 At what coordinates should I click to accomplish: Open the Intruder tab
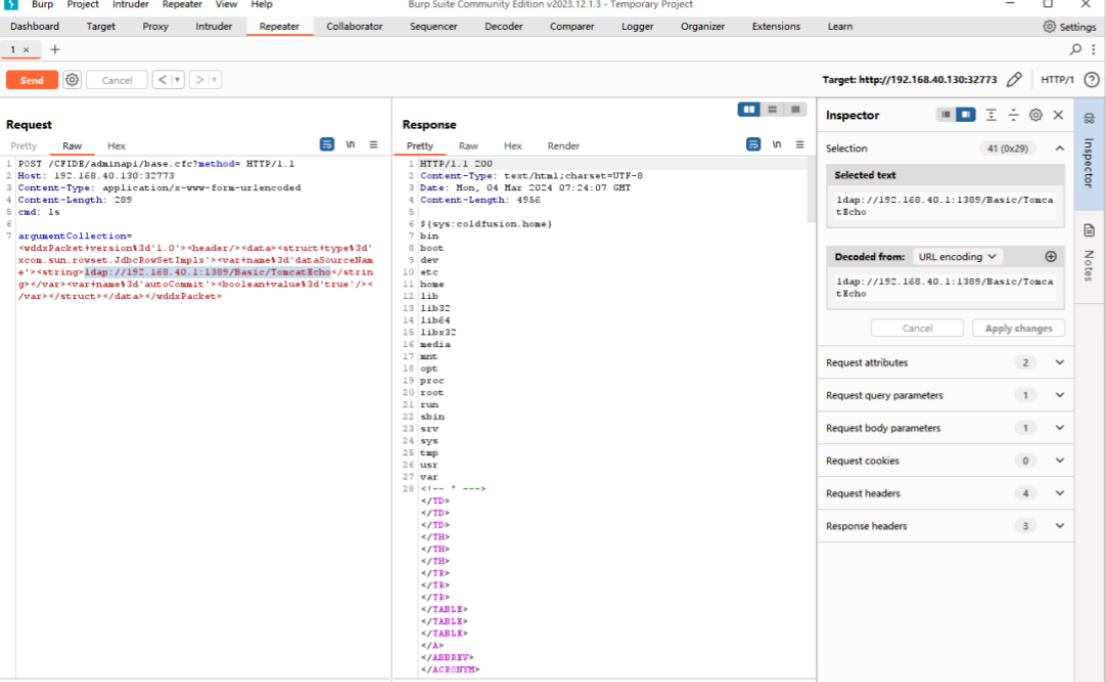(214, 27)
